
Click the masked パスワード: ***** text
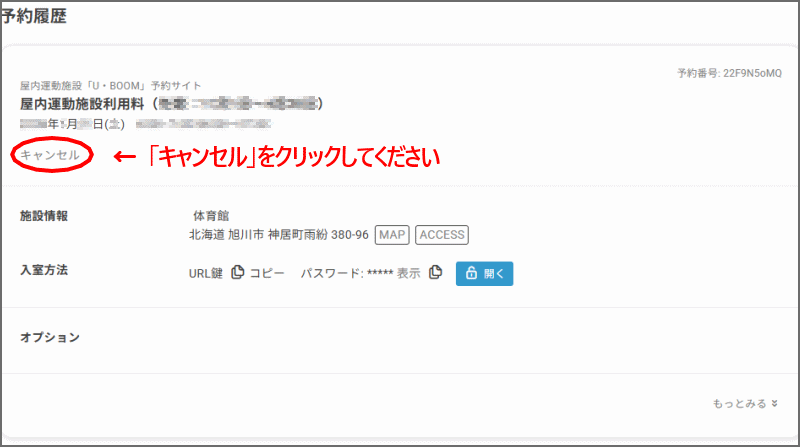click(x=346, y=273)
